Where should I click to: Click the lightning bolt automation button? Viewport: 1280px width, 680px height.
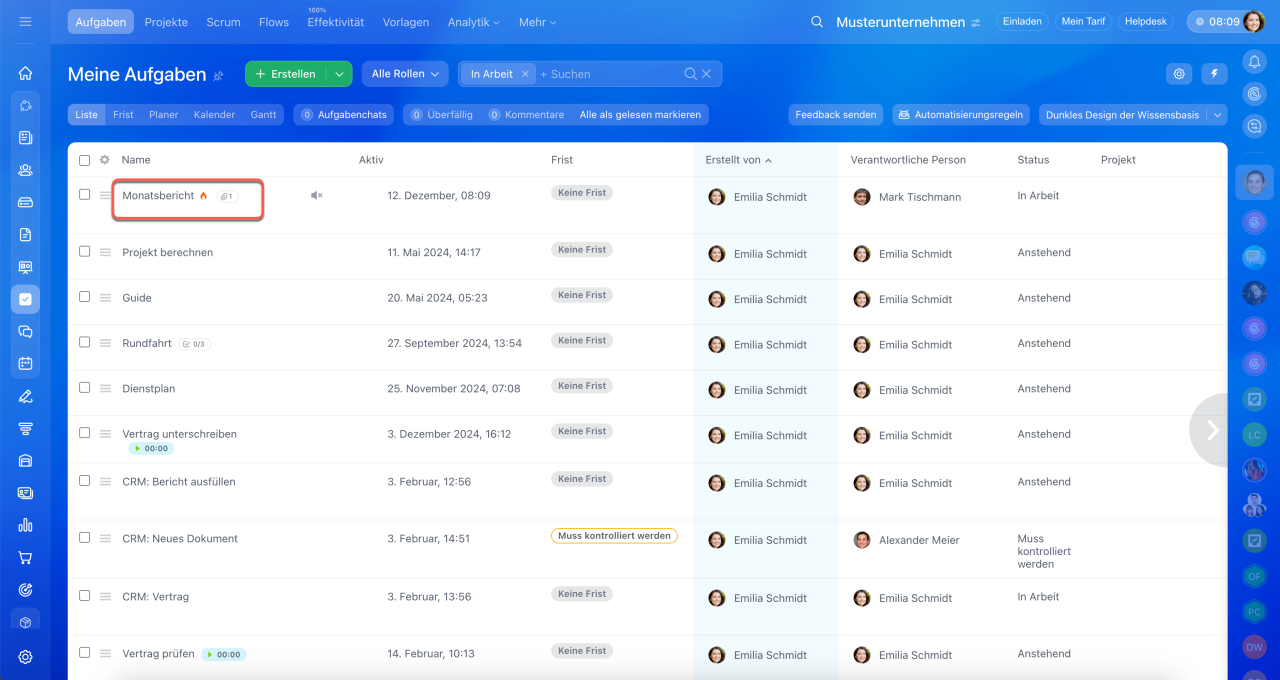[1214, 74]
